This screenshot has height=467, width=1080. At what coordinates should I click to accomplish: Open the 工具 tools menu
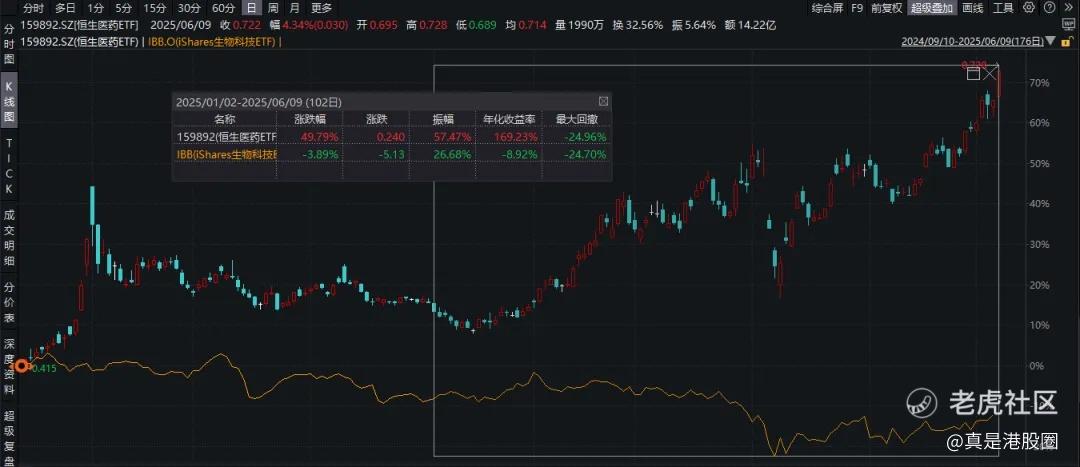pyautogui.click(x=1004, y=8)
